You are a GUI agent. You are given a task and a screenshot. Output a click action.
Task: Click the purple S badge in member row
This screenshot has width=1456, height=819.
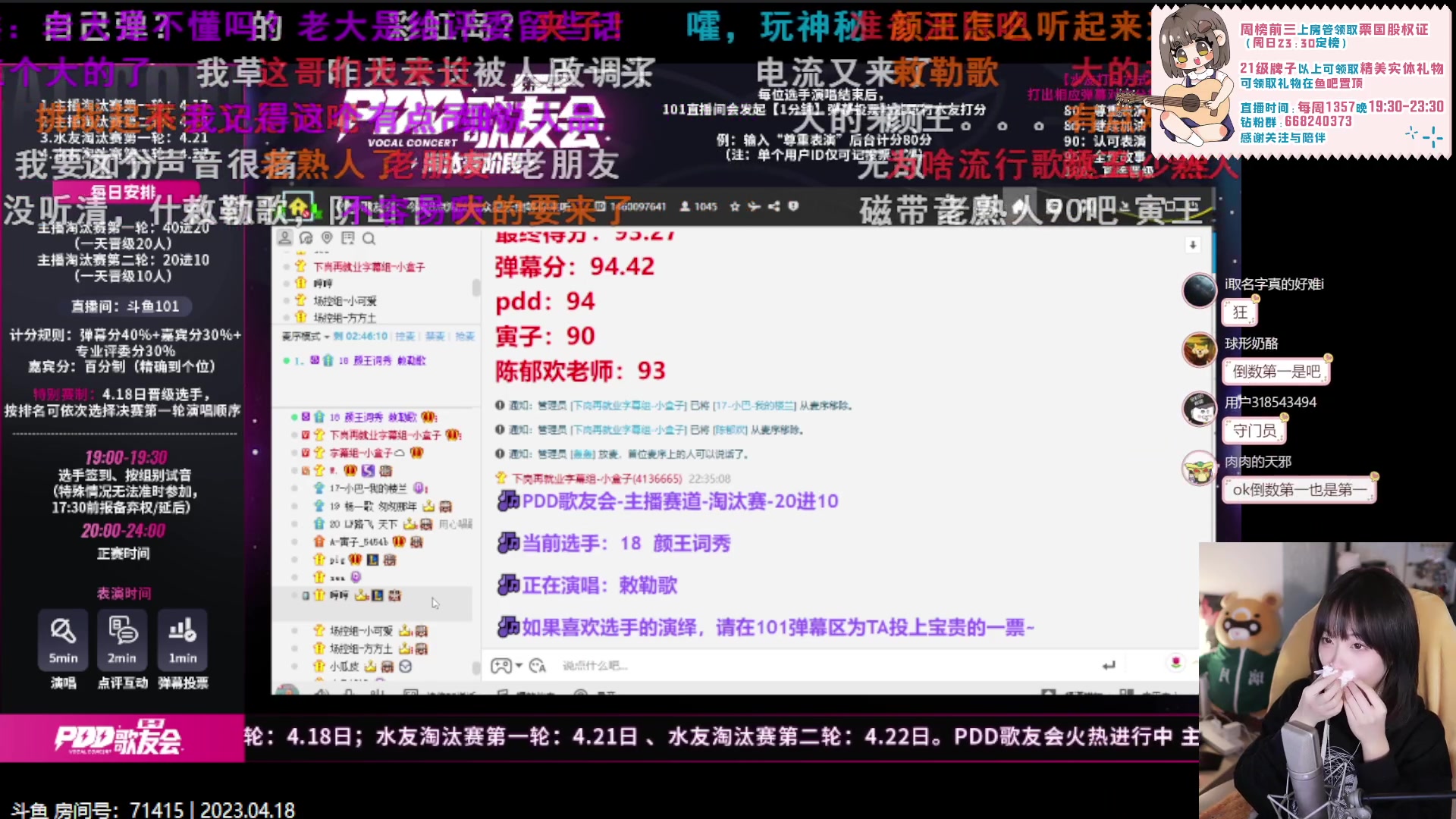[368, 471]
